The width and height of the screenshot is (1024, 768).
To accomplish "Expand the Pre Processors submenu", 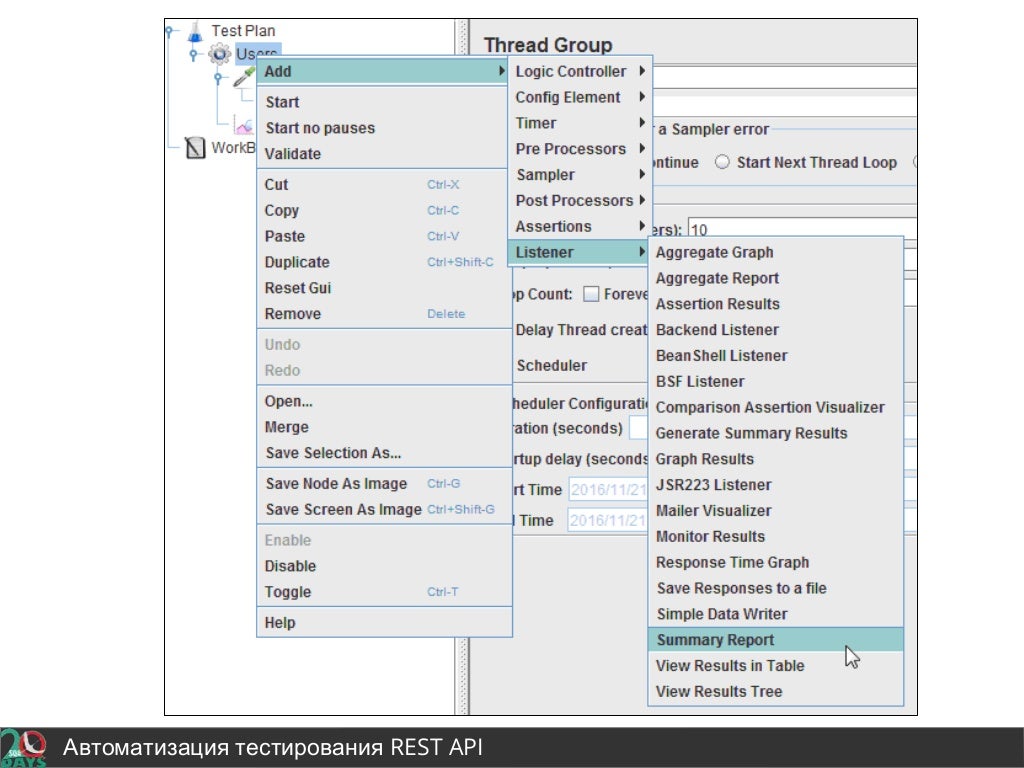I will pos(579,149).
